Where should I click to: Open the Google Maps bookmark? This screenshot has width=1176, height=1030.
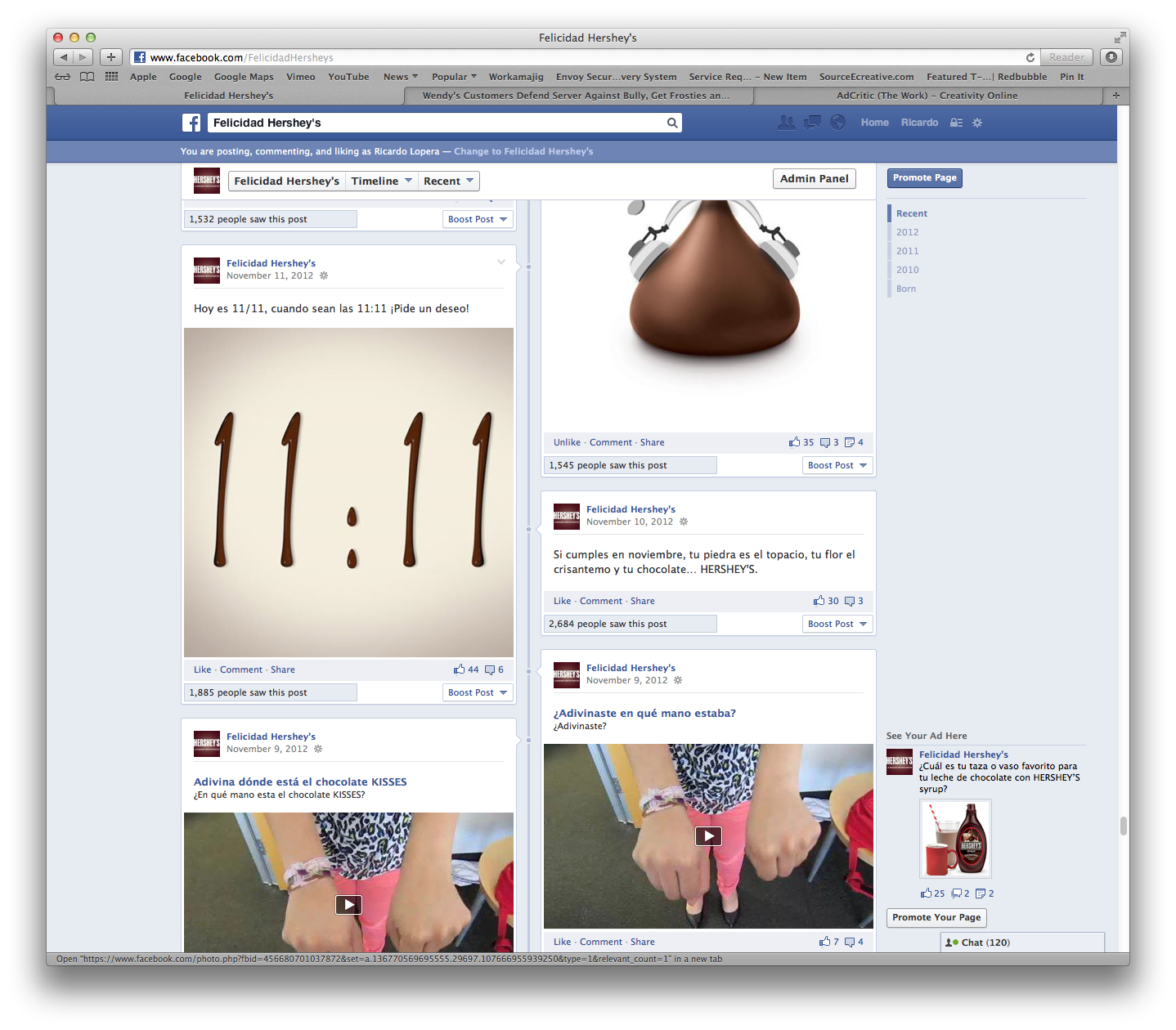pyautogui.click(x=244, y=77)
